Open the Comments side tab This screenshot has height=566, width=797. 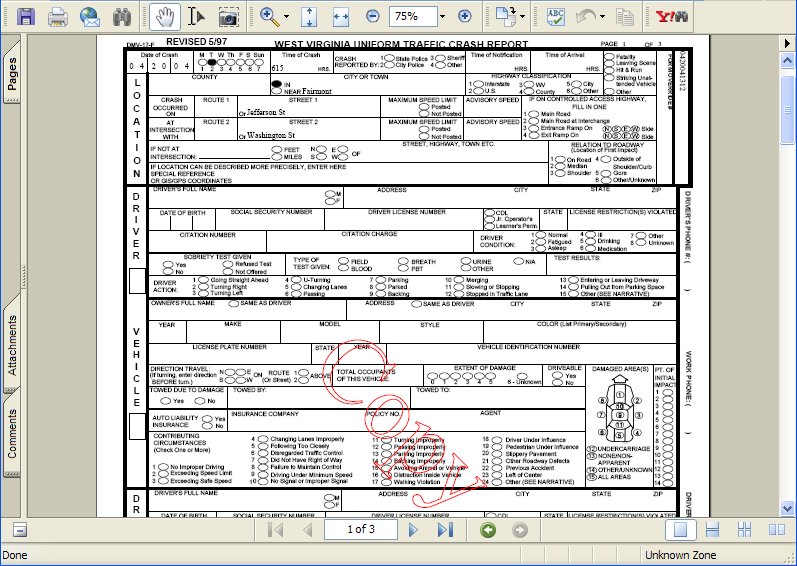[11, 433]
